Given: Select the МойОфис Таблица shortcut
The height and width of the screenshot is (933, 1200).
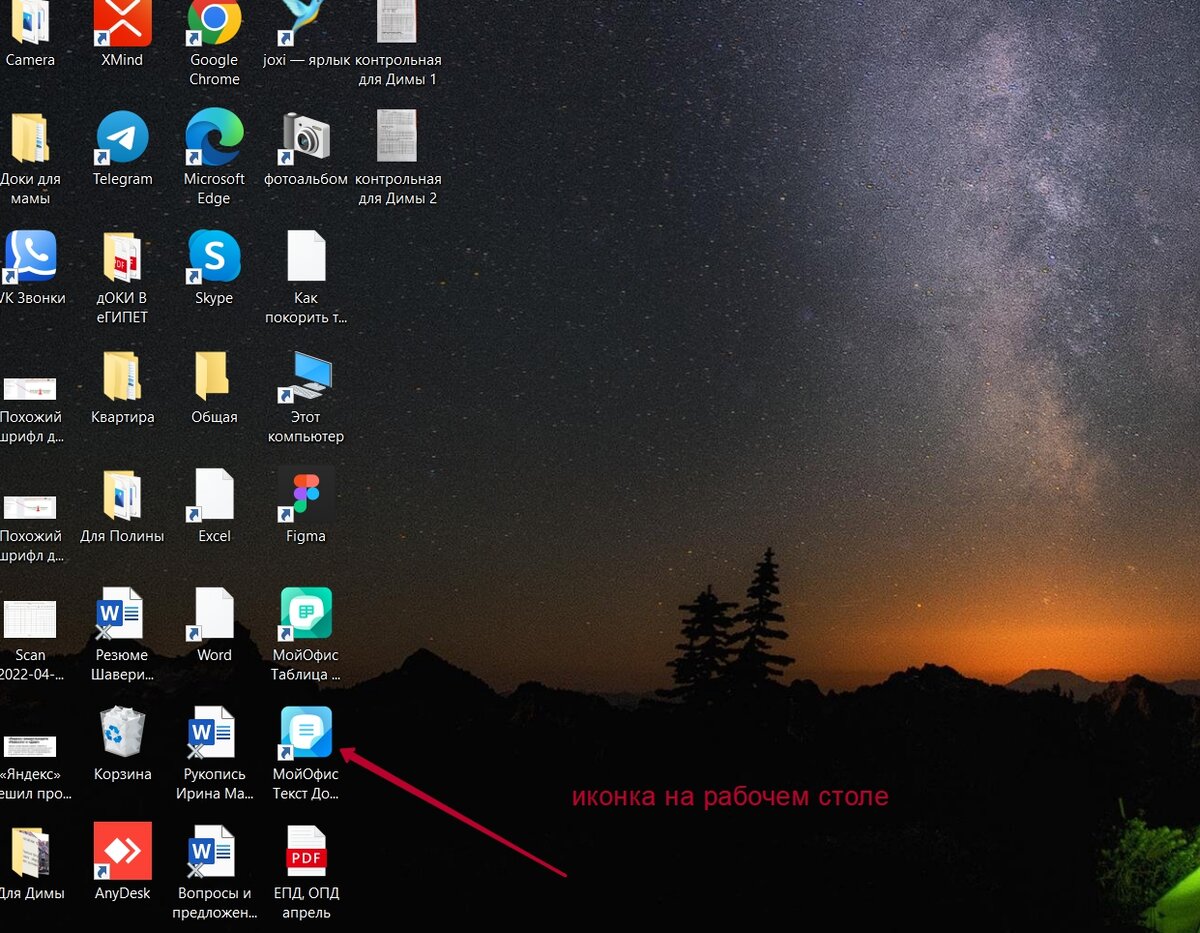Looking at the screenshot, I should click(x=305, y=614).
